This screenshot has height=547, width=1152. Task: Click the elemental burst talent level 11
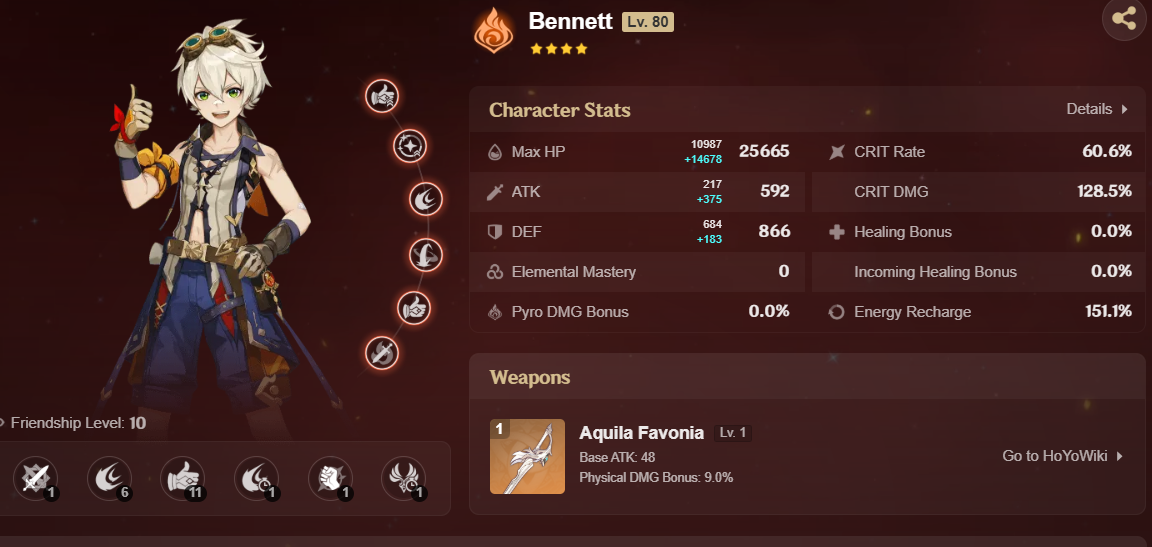(x=183, y=479)
